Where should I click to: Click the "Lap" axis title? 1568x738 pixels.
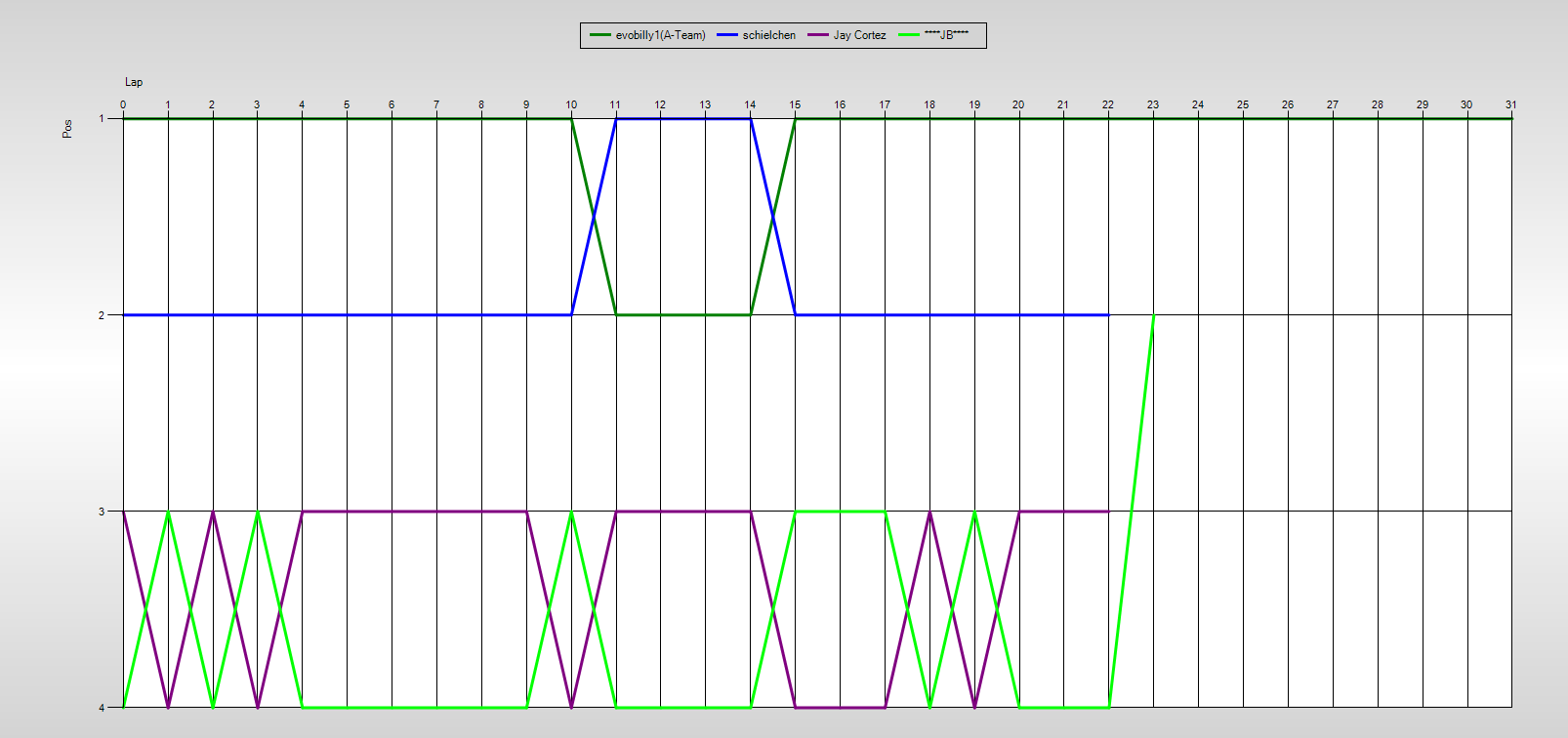coord(134,82)
